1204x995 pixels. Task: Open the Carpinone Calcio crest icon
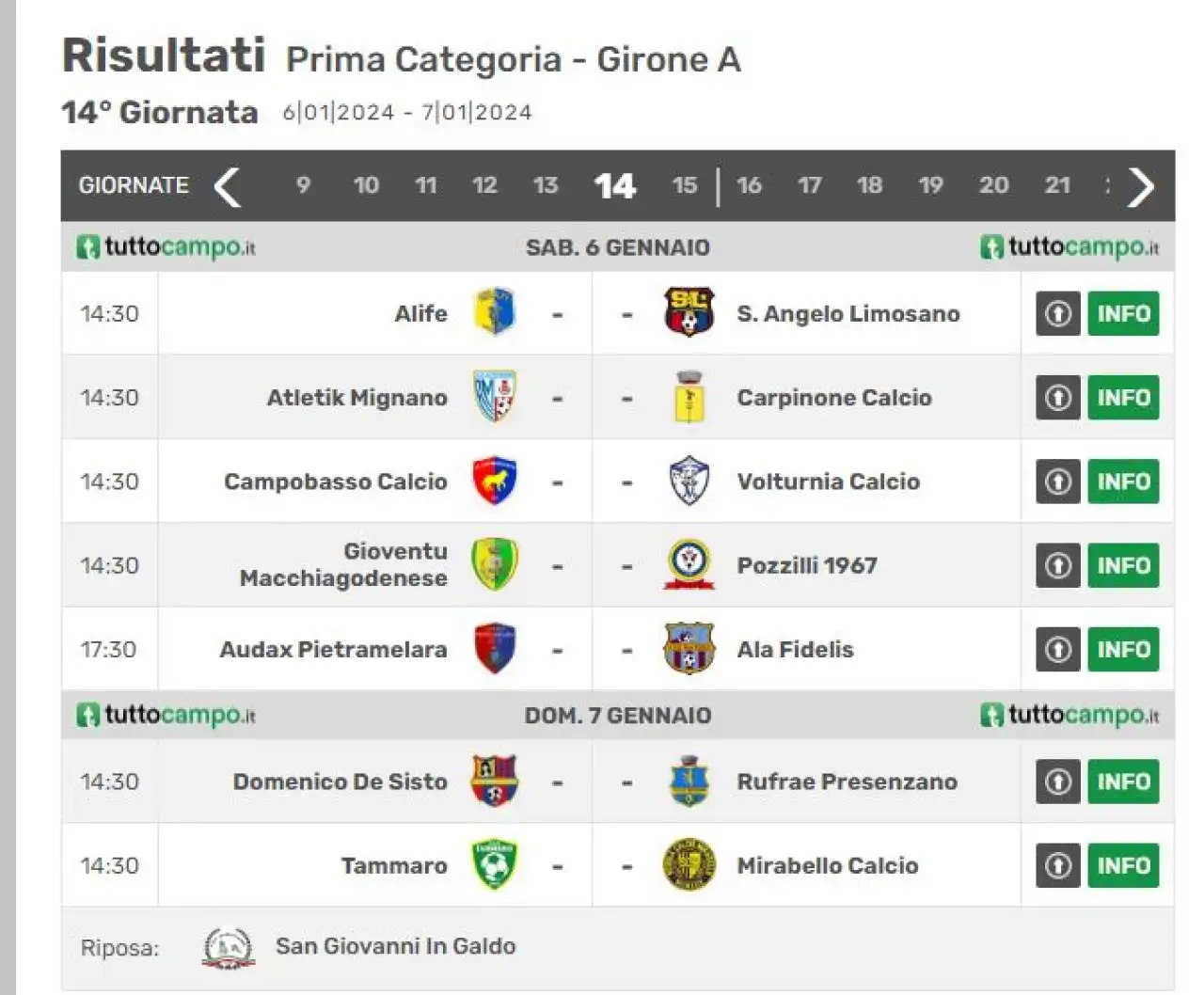[x=689, y=397]
